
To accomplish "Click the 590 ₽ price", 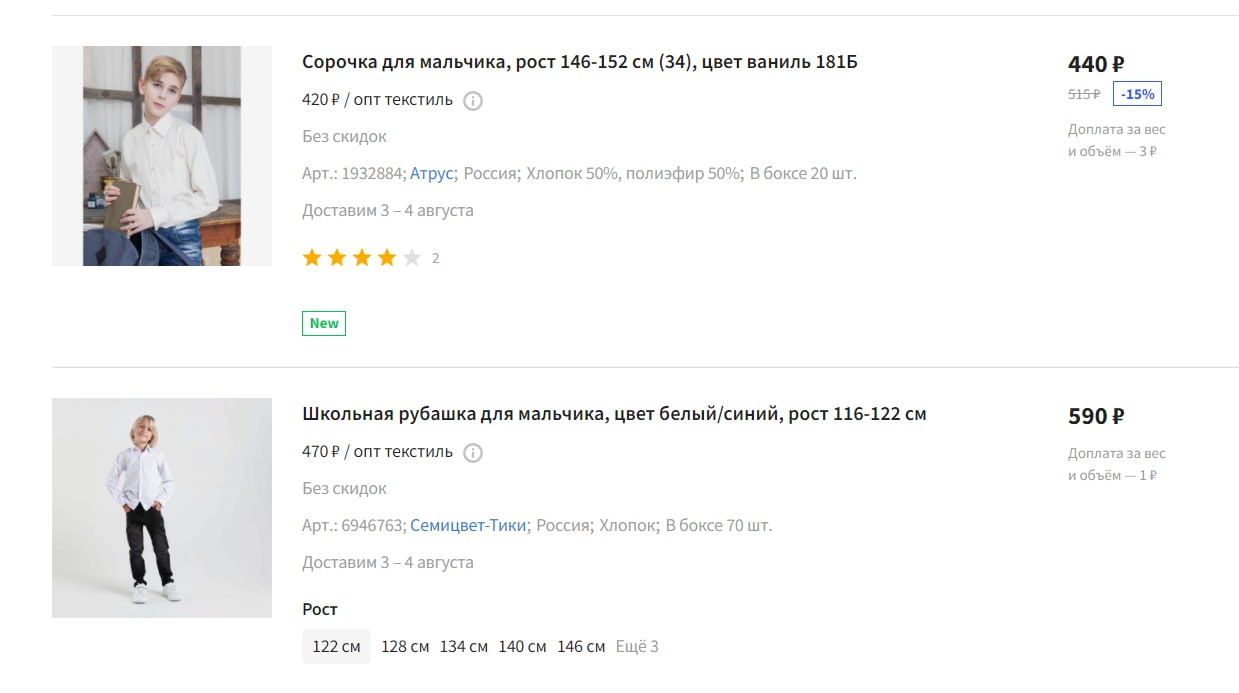I will coord(1096,416).
